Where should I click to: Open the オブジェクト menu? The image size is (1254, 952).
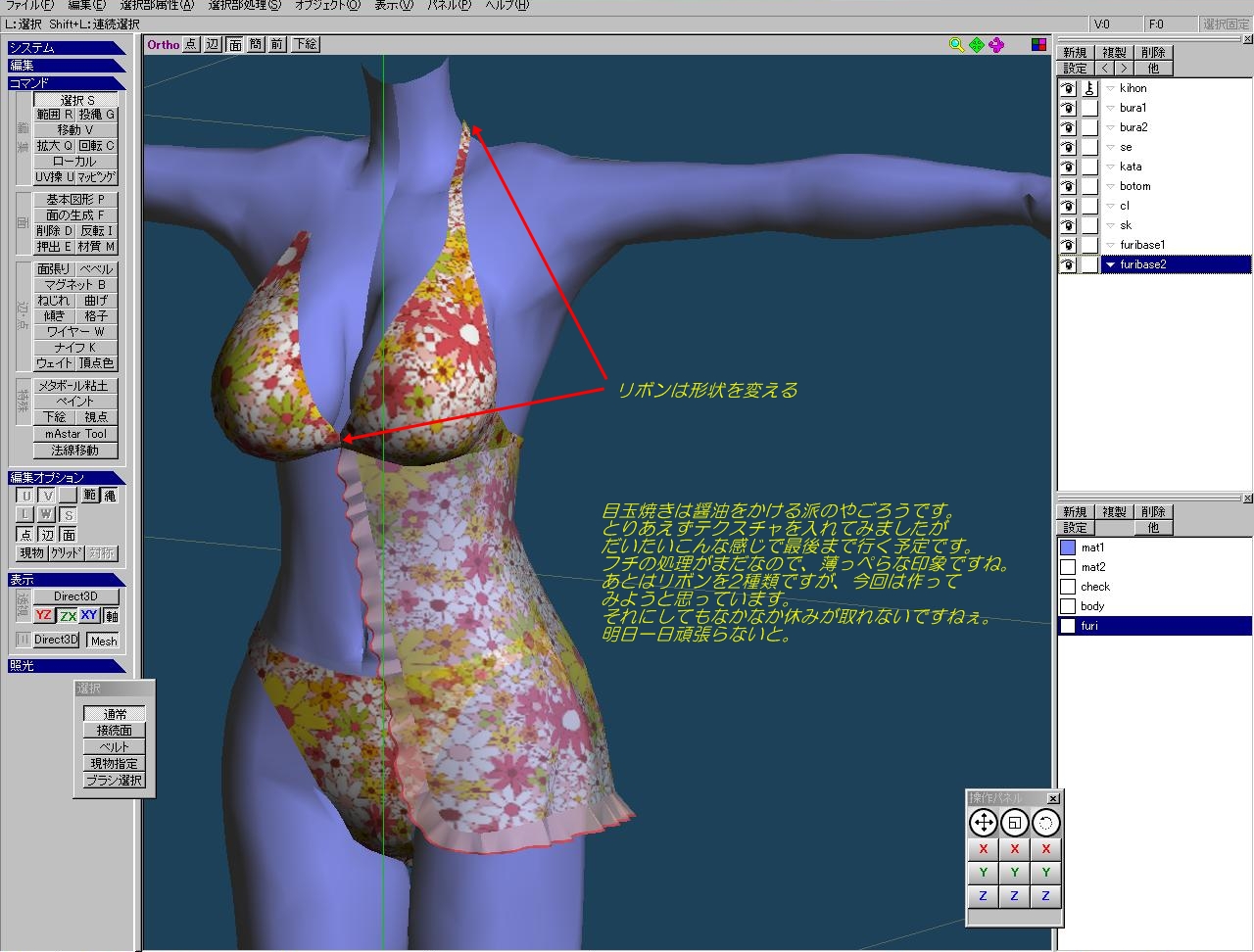pyautogui.click(x=327, y=6)
